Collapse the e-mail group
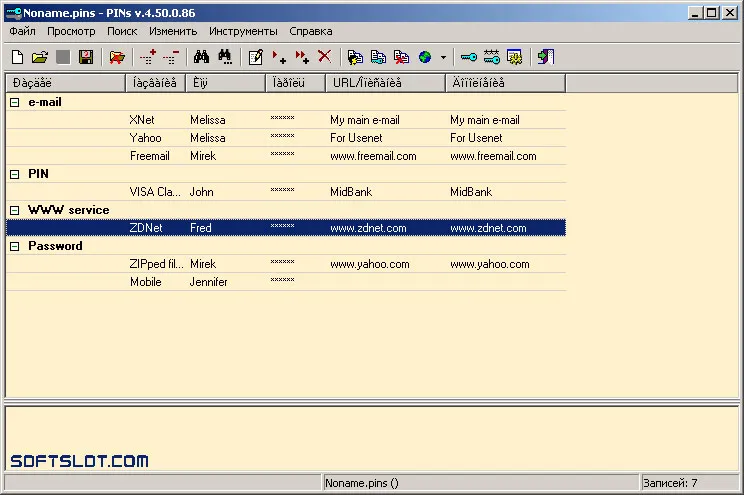The height and width of the screenshot is (495, 744). coord(15,103)
